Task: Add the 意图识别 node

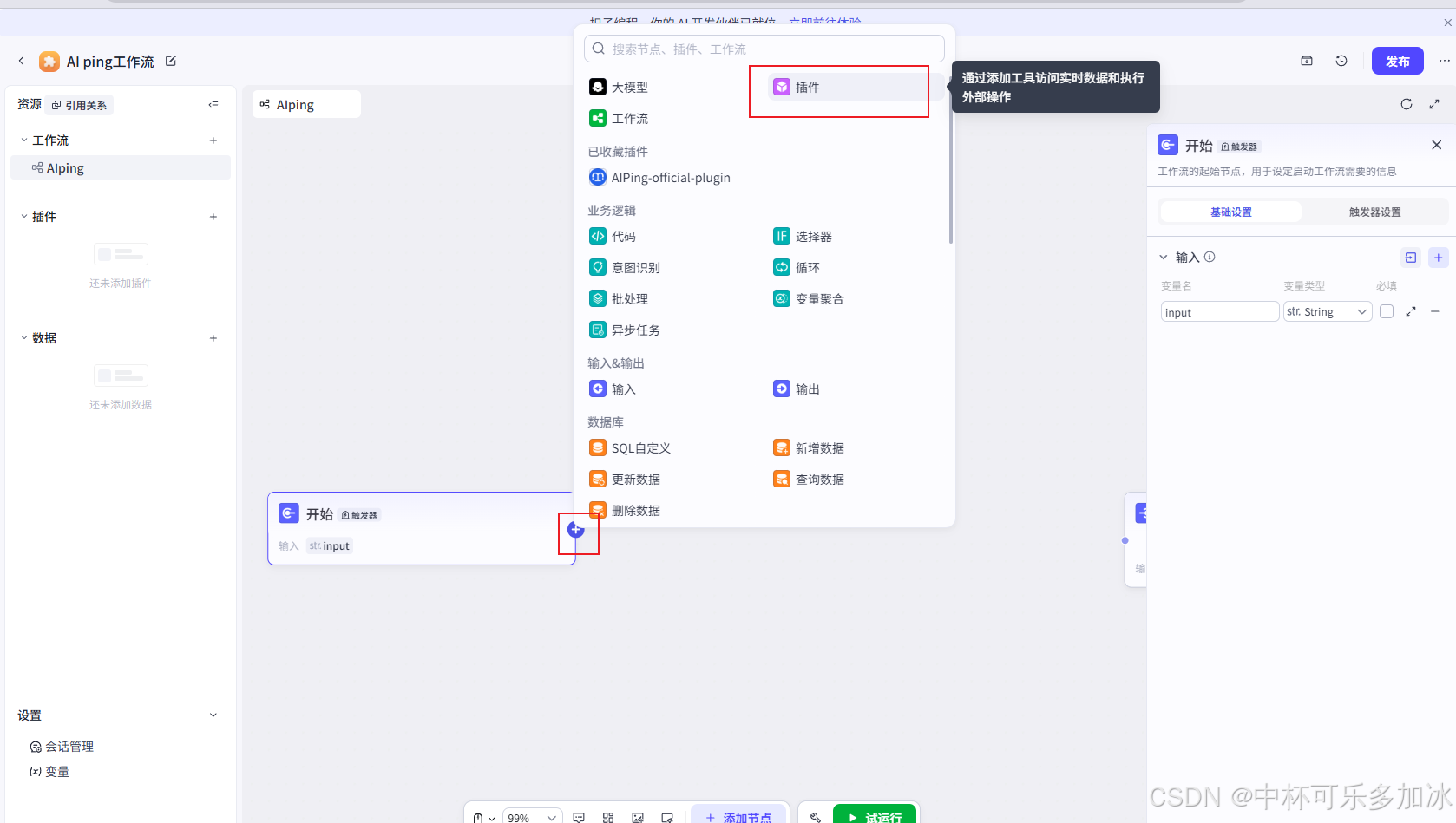Action: [625, 267]
